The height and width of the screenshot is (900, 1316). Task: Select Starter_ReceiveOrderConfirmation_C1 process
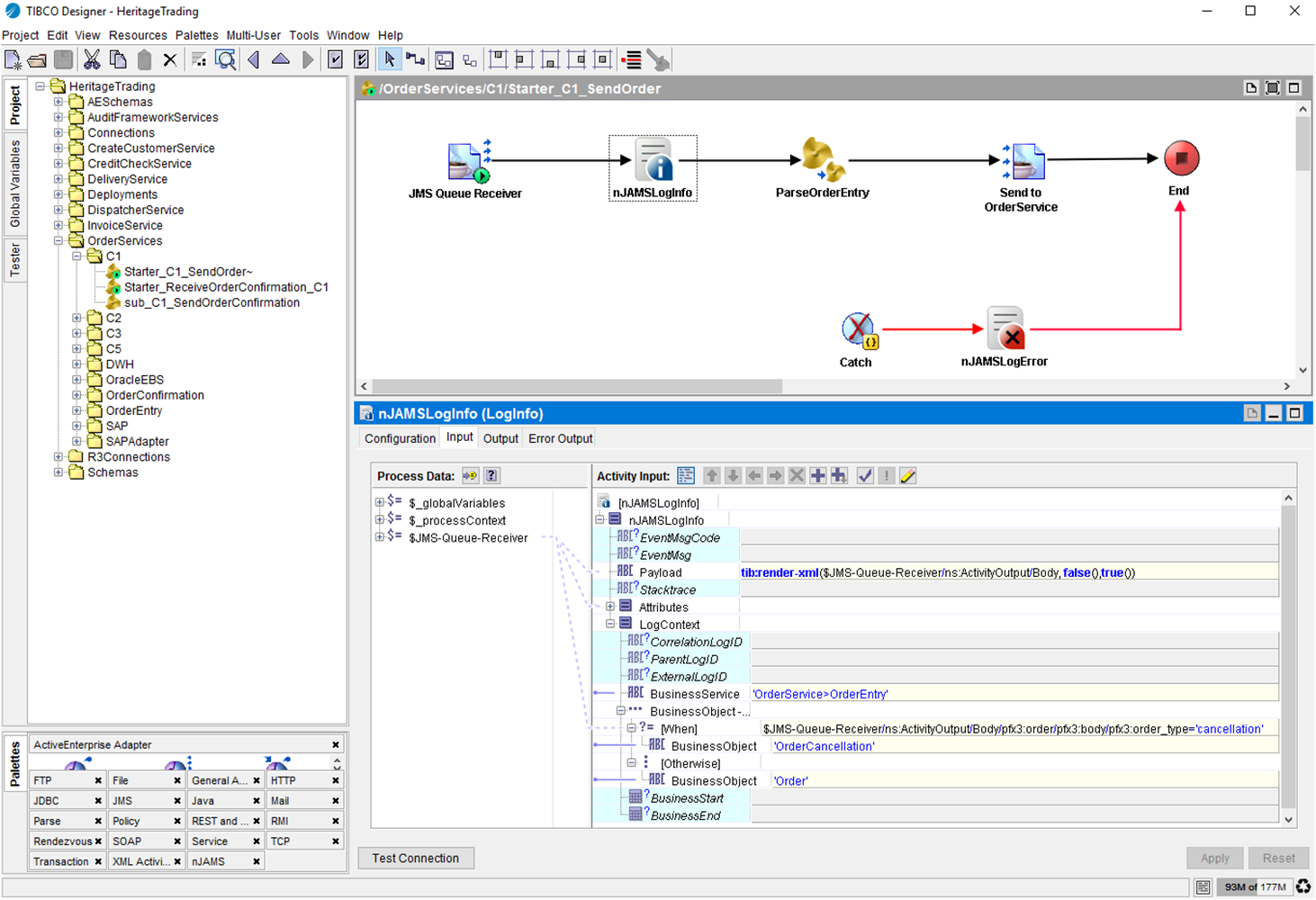(226, 287)
